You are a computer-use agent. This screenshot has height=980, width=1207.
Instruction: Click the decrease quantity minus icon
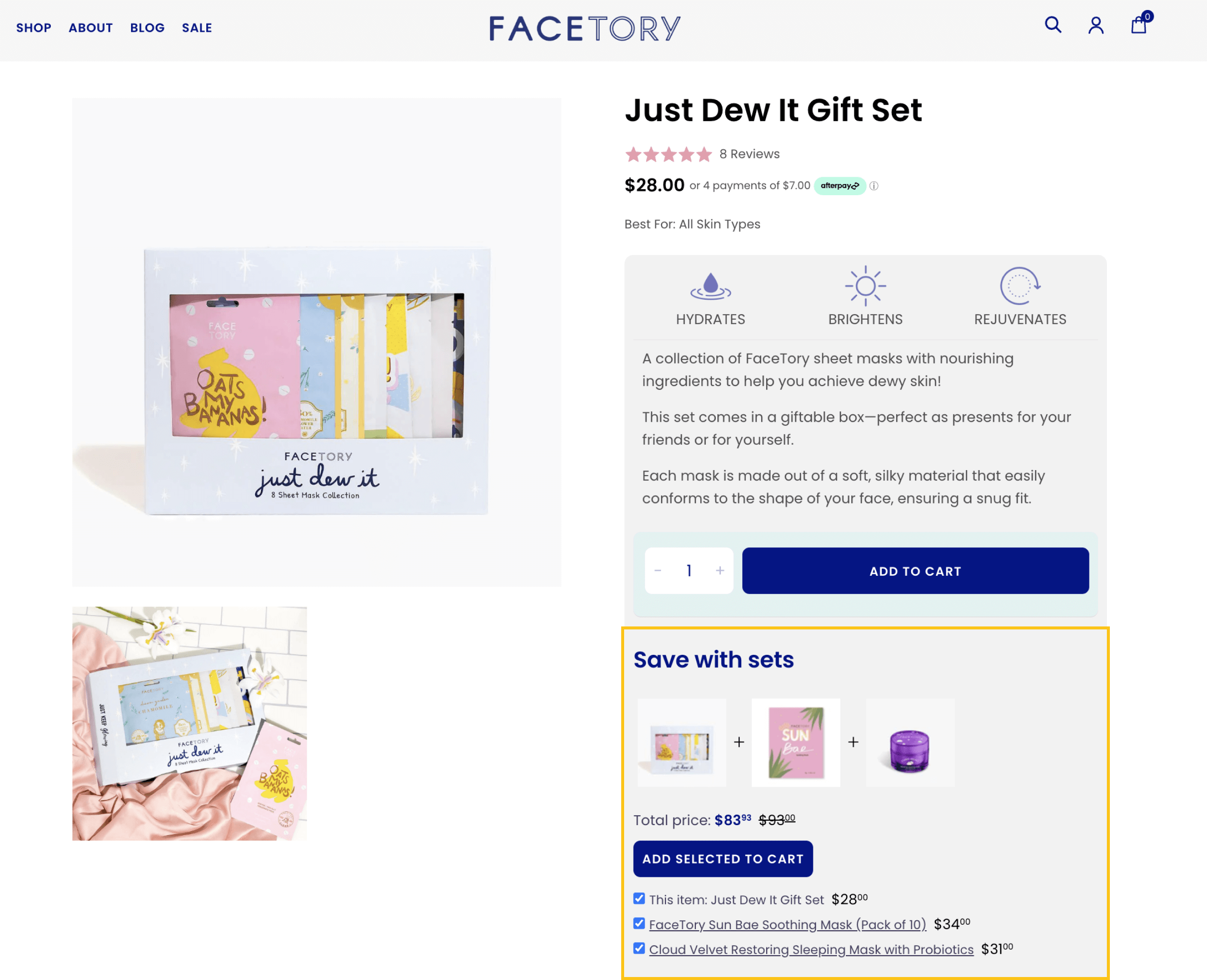coord(658,570)
